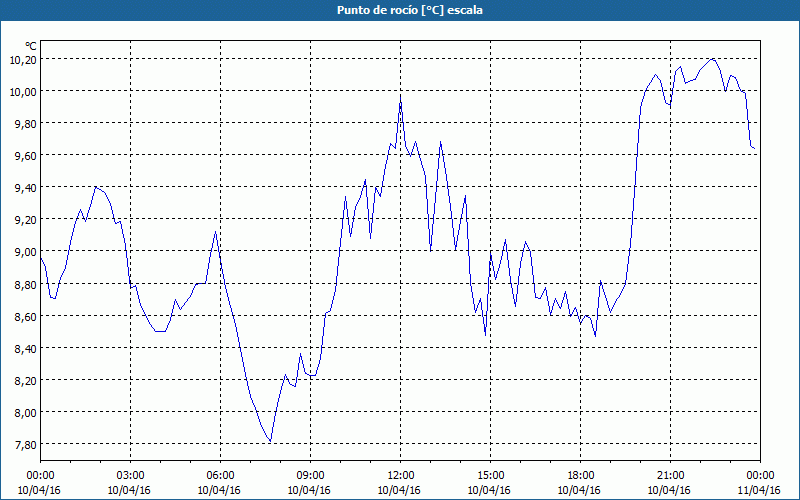Click the 9,80 axis label

[26, 124]
